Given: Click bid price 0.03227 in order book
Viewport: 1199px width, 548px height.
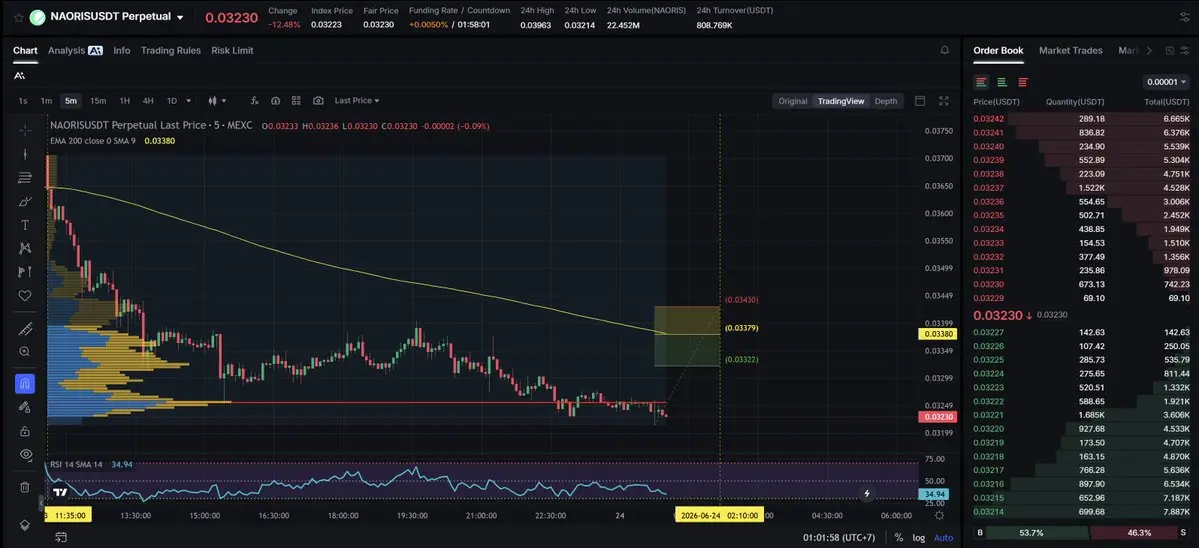Looking at the screenshot, I should [988, 332].
